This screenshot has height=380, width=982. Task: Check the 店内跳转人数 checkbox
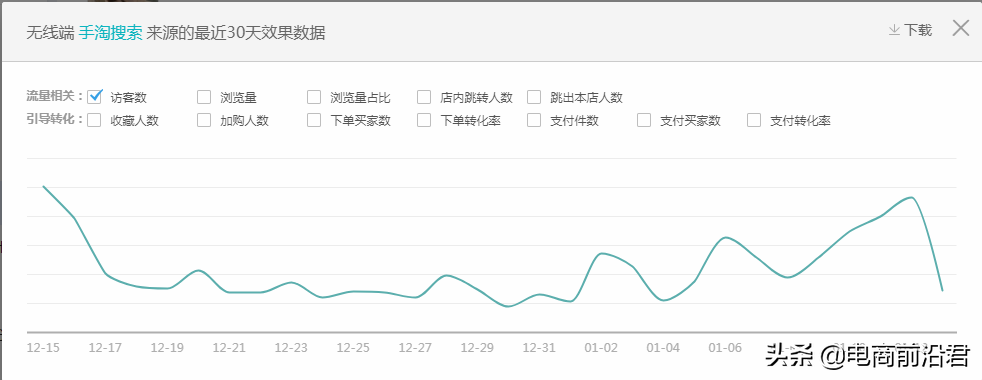(x=424, y=97)
